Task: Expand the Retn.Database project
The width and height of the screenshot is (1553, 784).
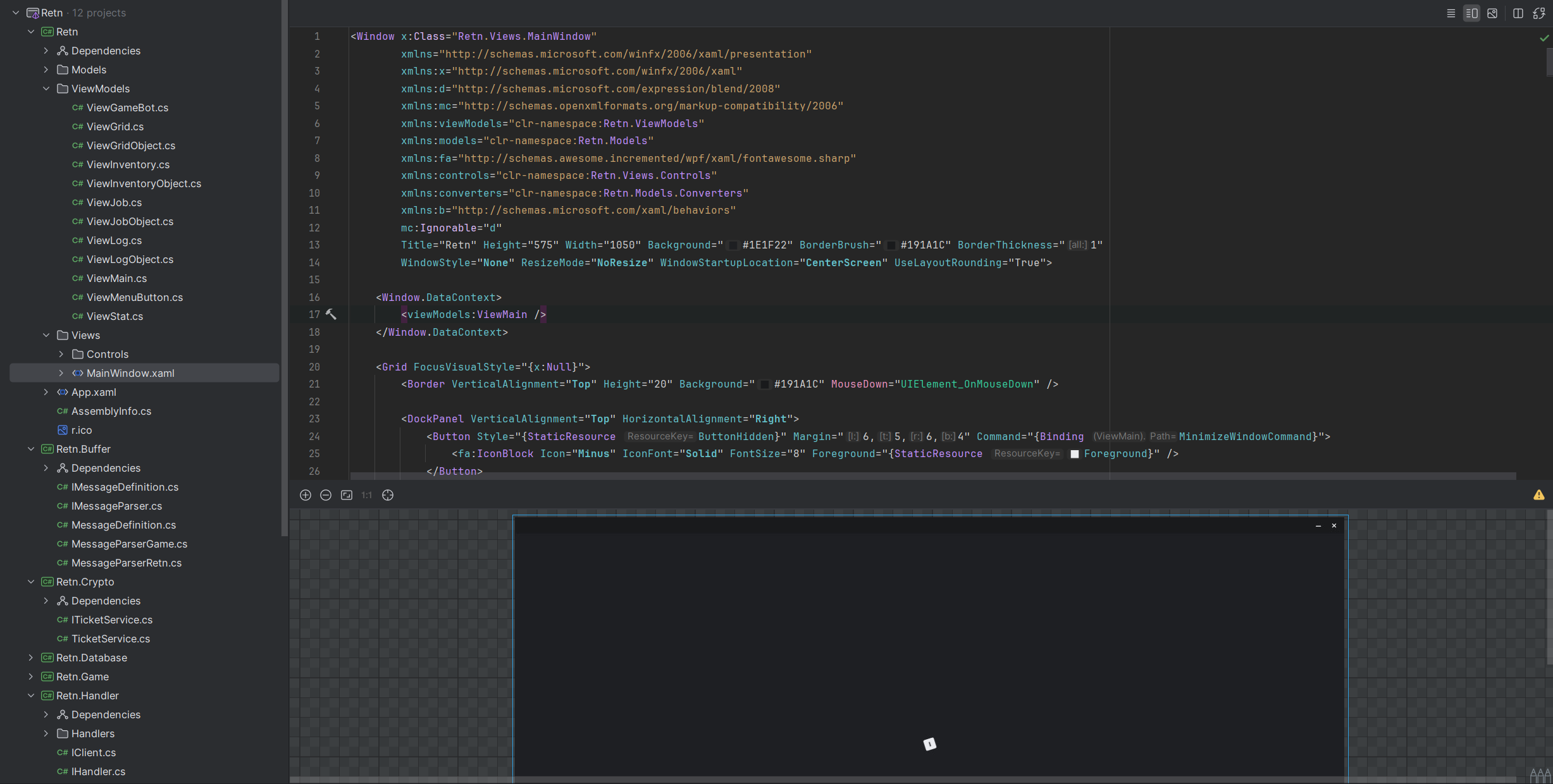Action: pyautogui.click(x=31, y=658)
